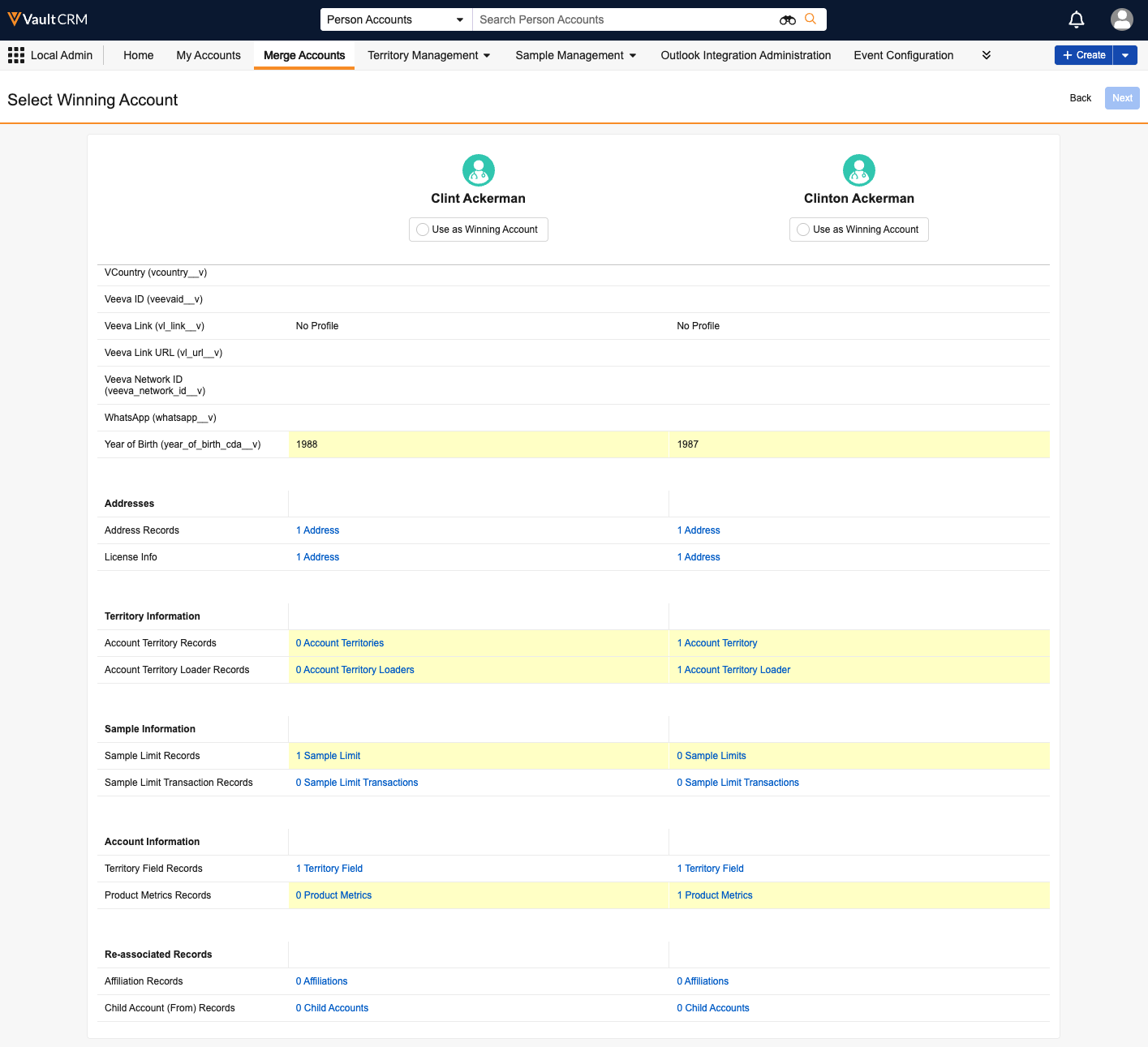Select Clint Ackerman as winning account
This screenshot has height=1047, width=1148.
click(423, 230)
